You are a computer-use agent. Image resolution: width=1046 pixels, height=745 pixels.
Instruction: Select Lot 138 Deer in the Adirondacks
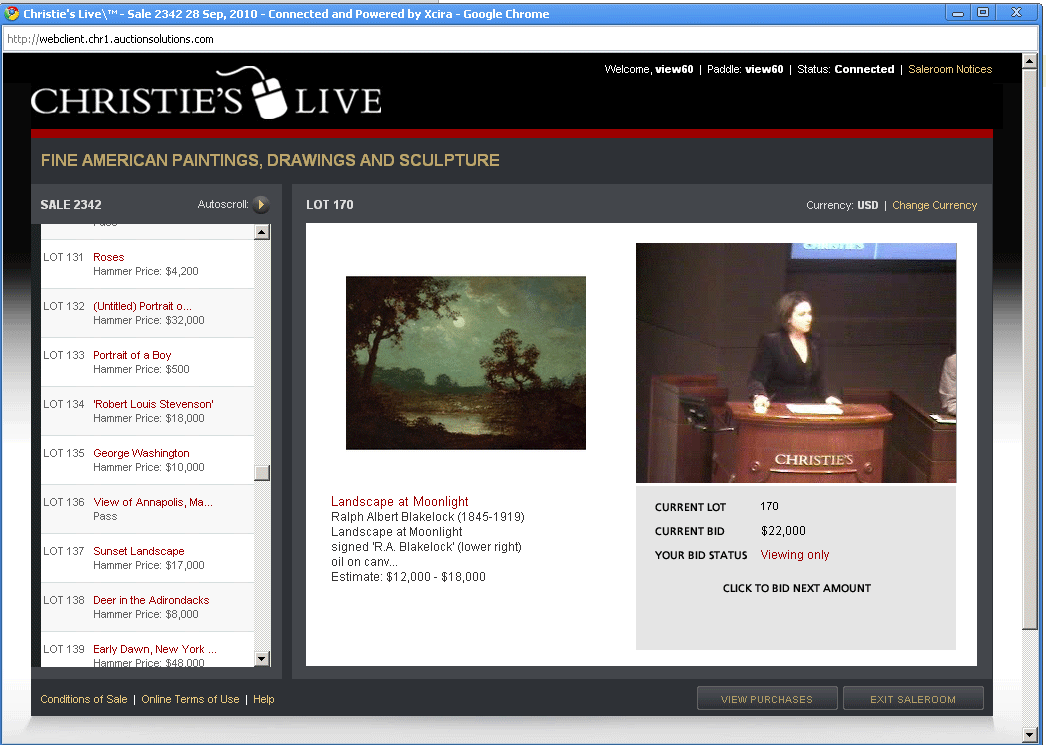(151, 600)
